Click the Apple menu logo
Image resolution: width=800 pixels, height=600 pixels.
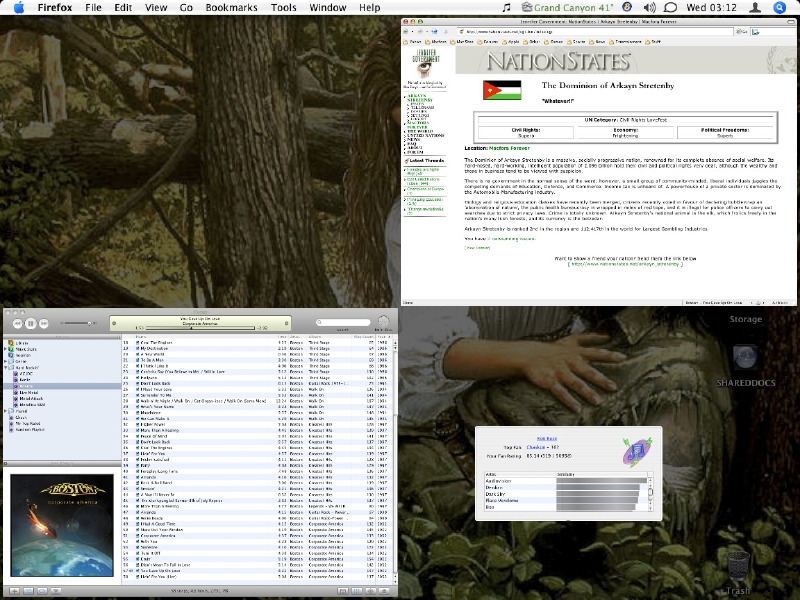(x=18, y=7)
